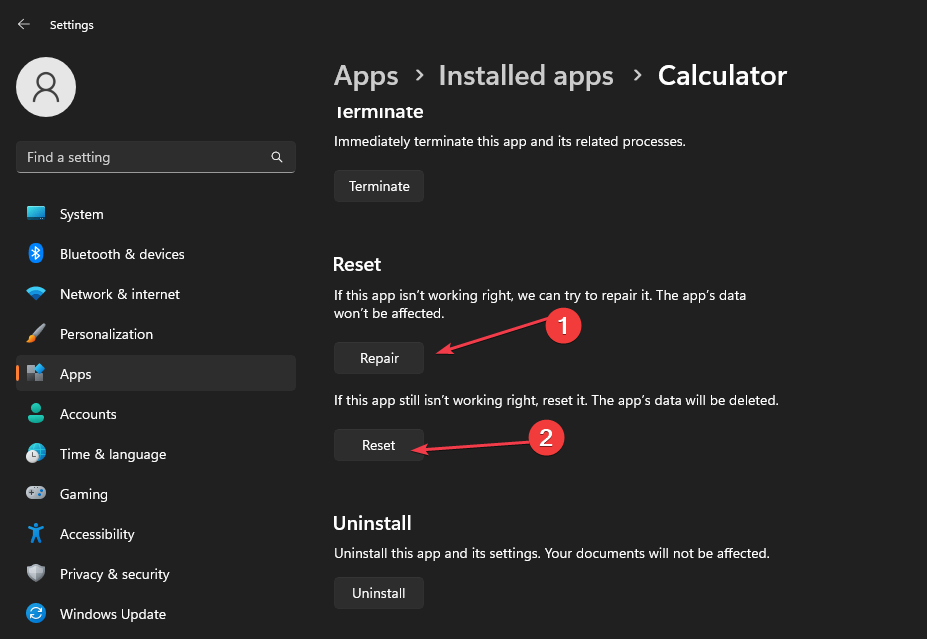
Task: Click text "we can try to repair it"
Action: click(585, 295)
